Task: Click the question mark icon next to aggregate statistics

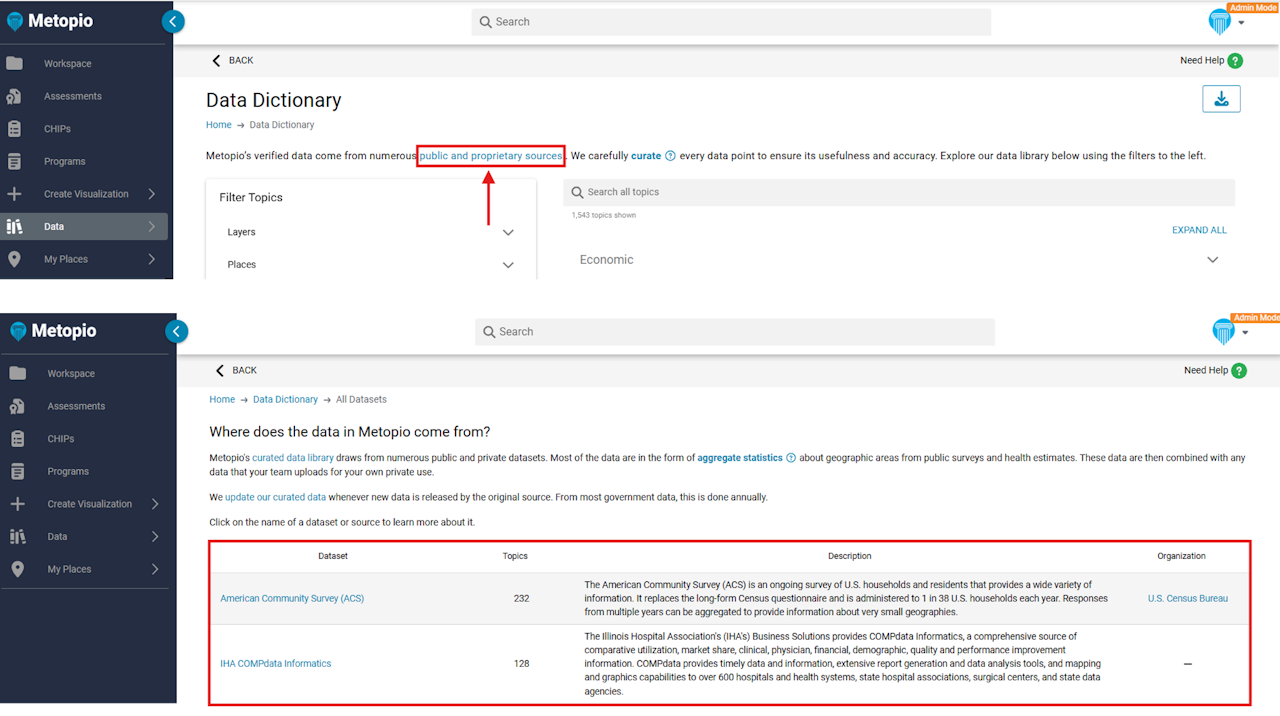Action: 791,458
